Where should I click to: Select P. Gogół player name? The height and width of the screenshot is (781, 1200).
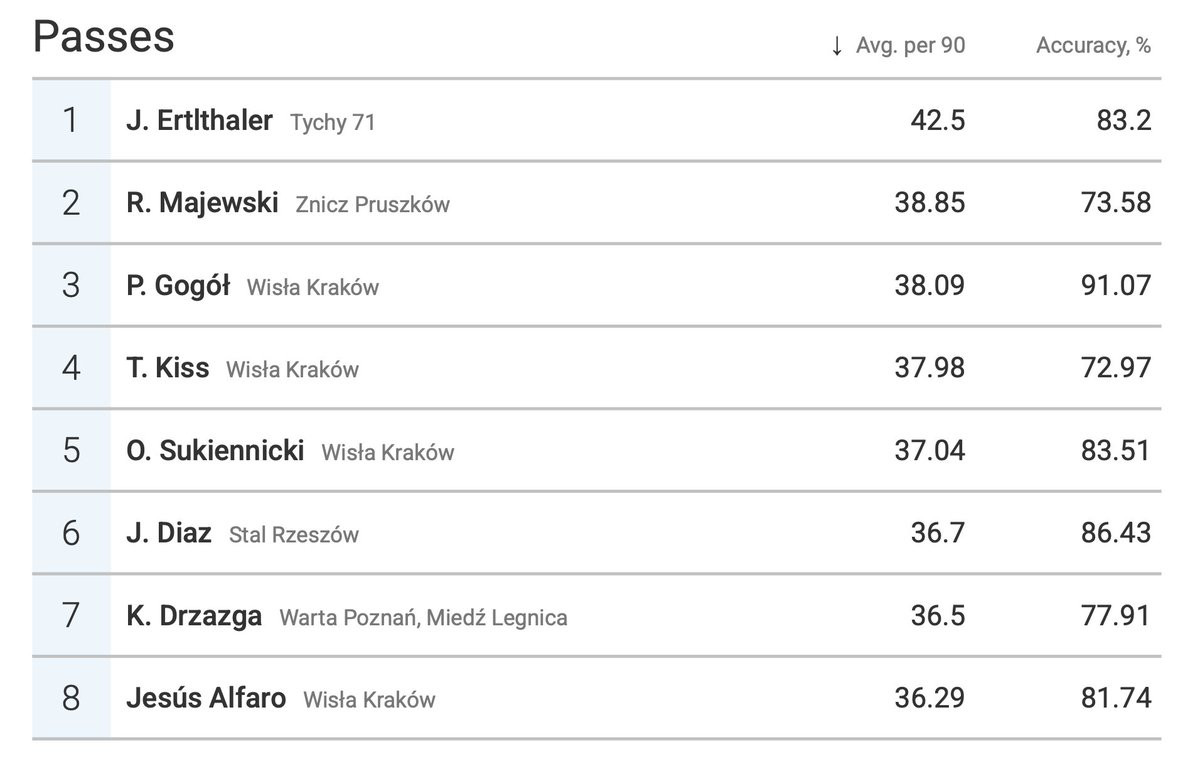pos(178,286)
